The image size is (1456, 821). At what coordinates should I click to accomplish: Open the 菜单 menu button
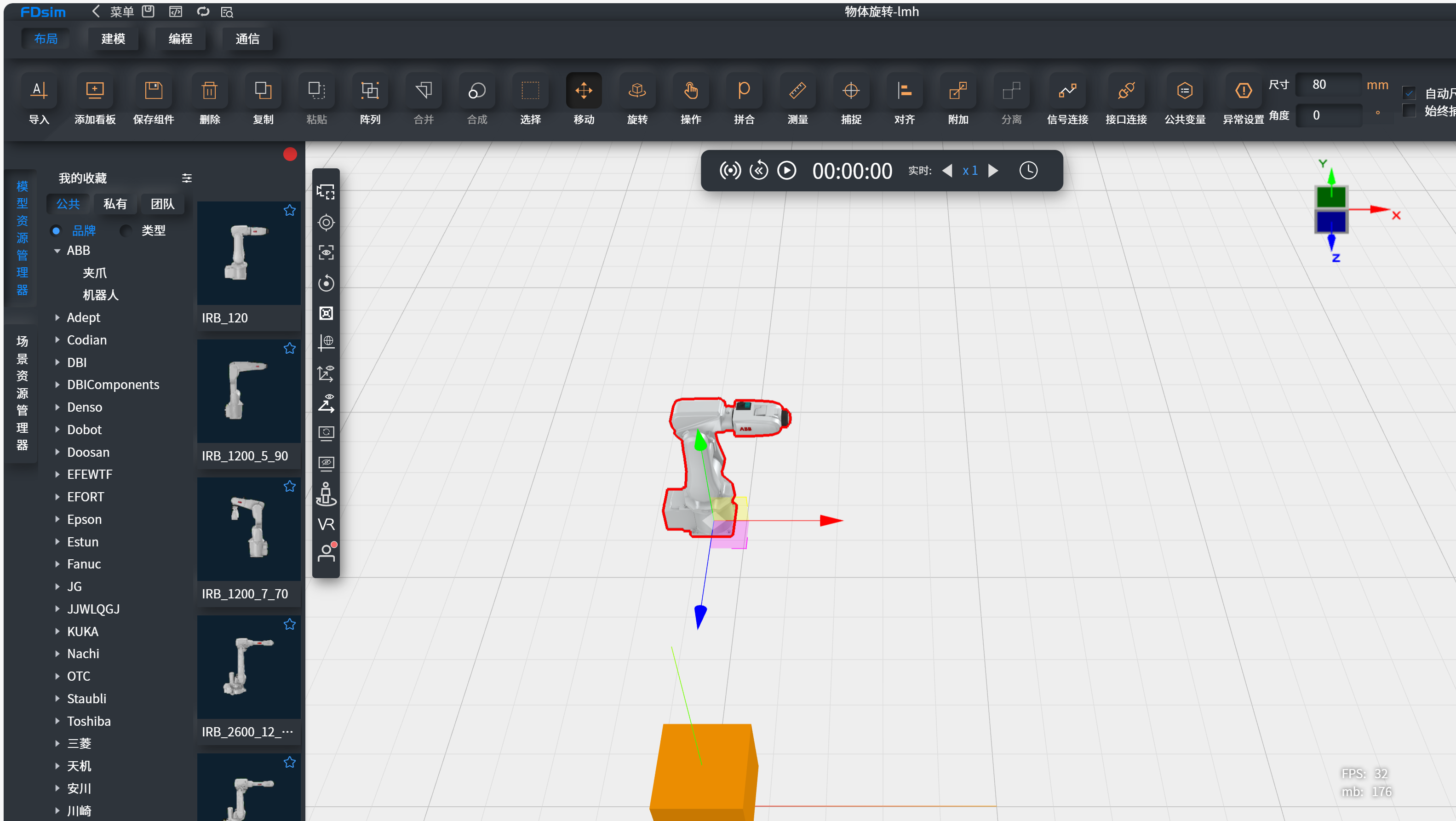(121, 11)
